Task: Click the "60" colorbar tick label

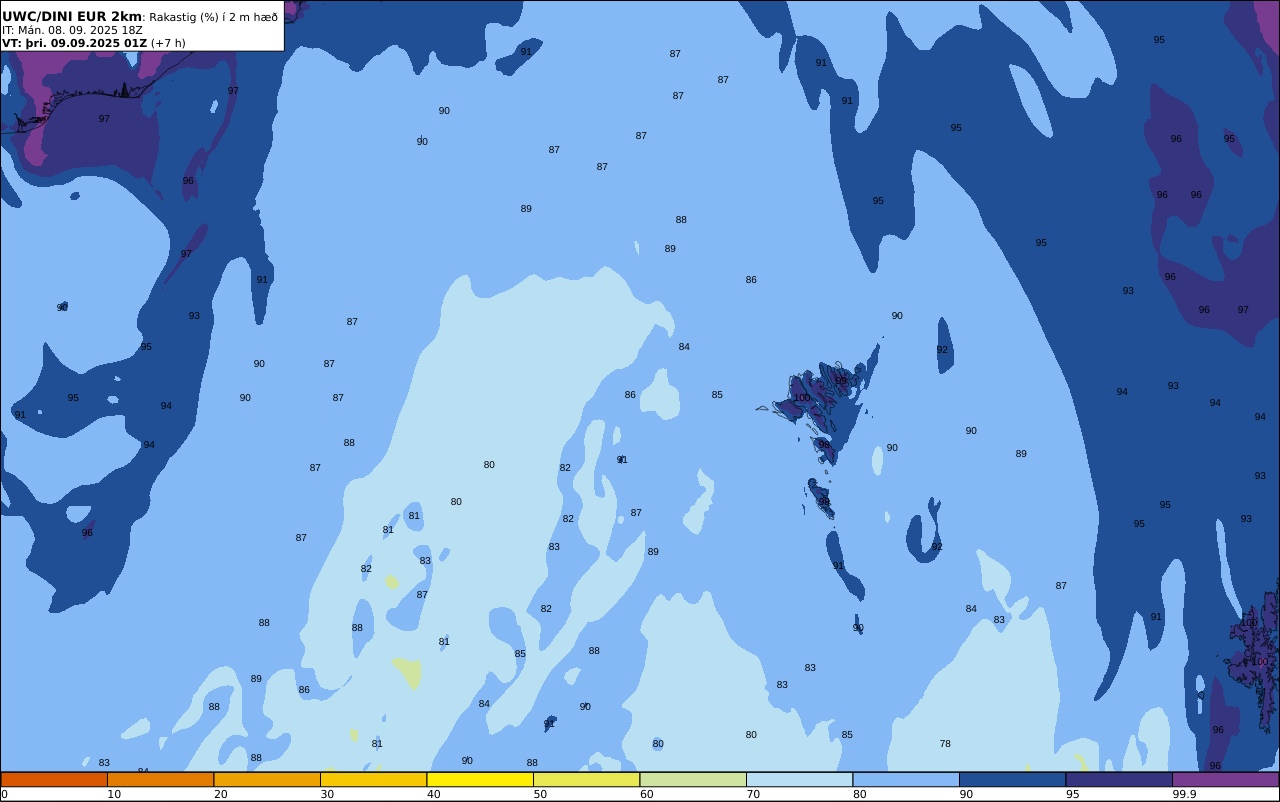Action: (x=646, y=794)
